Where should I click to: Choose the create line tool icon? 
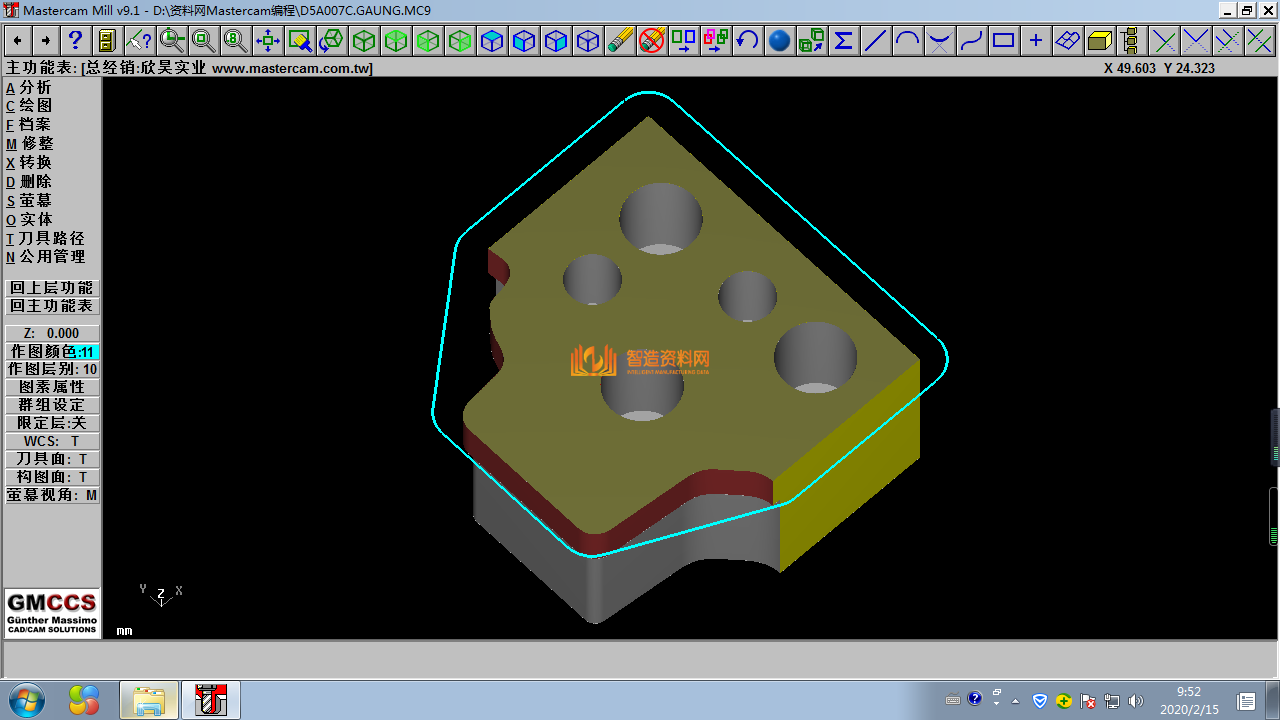click(875, 41)
